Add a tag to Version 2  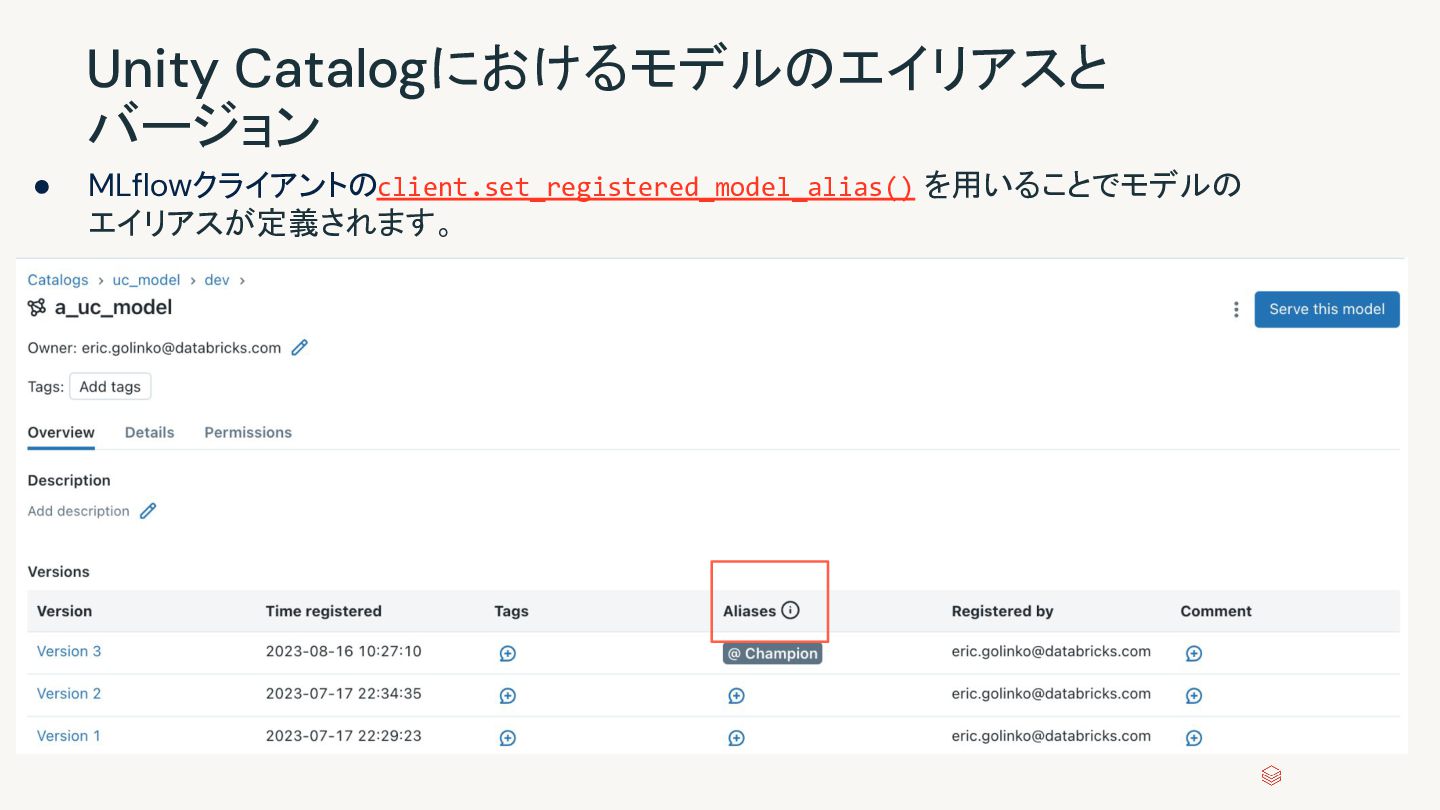[x=507, y=695]
